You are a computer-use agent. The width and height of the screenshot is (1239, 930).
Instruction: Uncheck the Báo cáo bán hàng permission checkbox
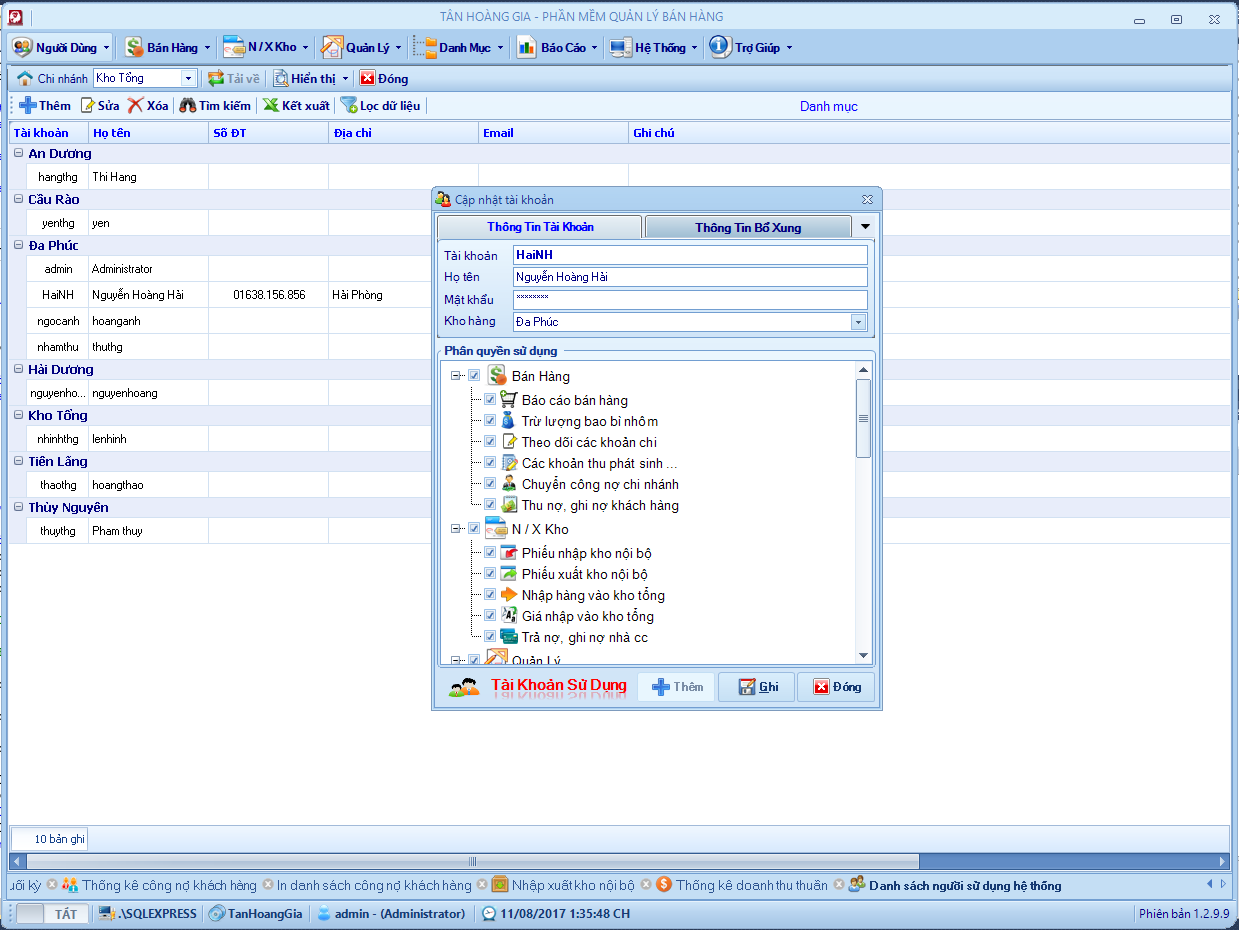tap(490, 399)
